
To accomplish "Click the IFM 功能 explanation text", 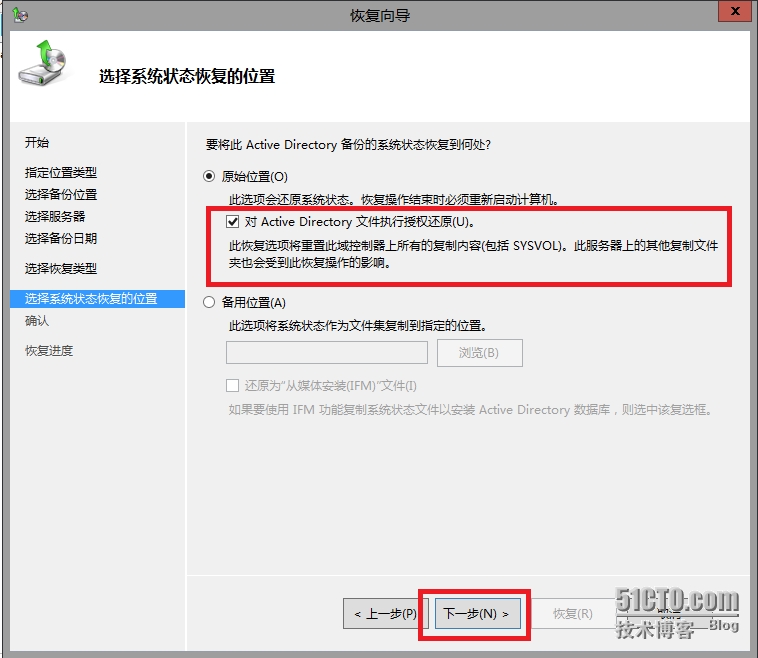I will pos(471,410).
